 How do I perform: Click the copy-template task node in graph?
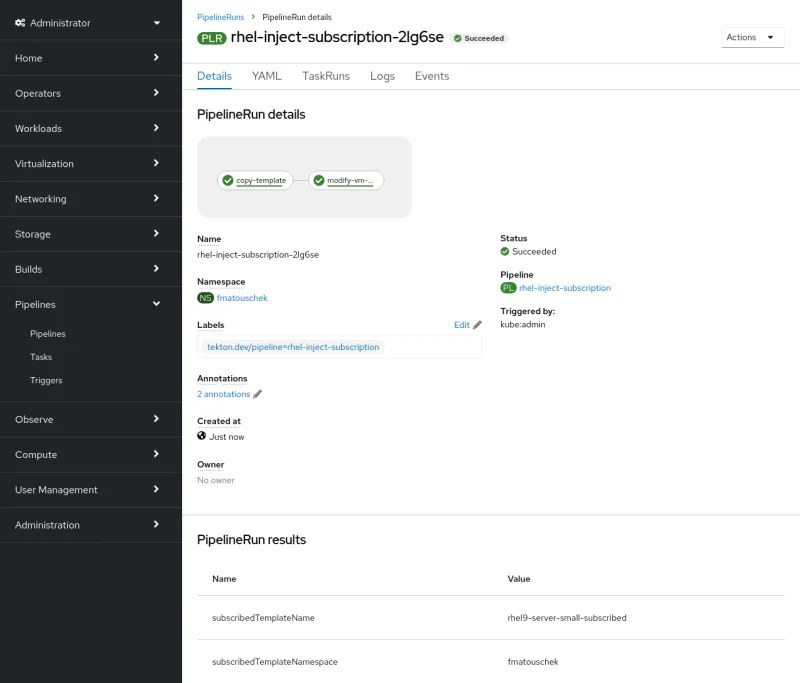pos(254,181)
